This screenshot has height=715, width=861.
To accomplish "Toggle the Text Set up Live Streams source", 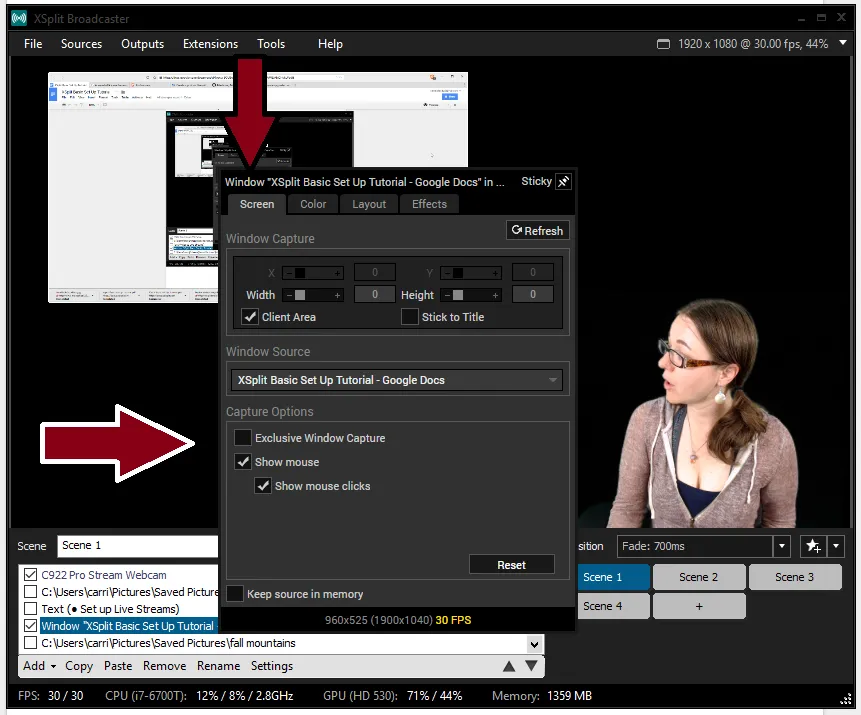I will pyautogui.click(x=31, y=609).
